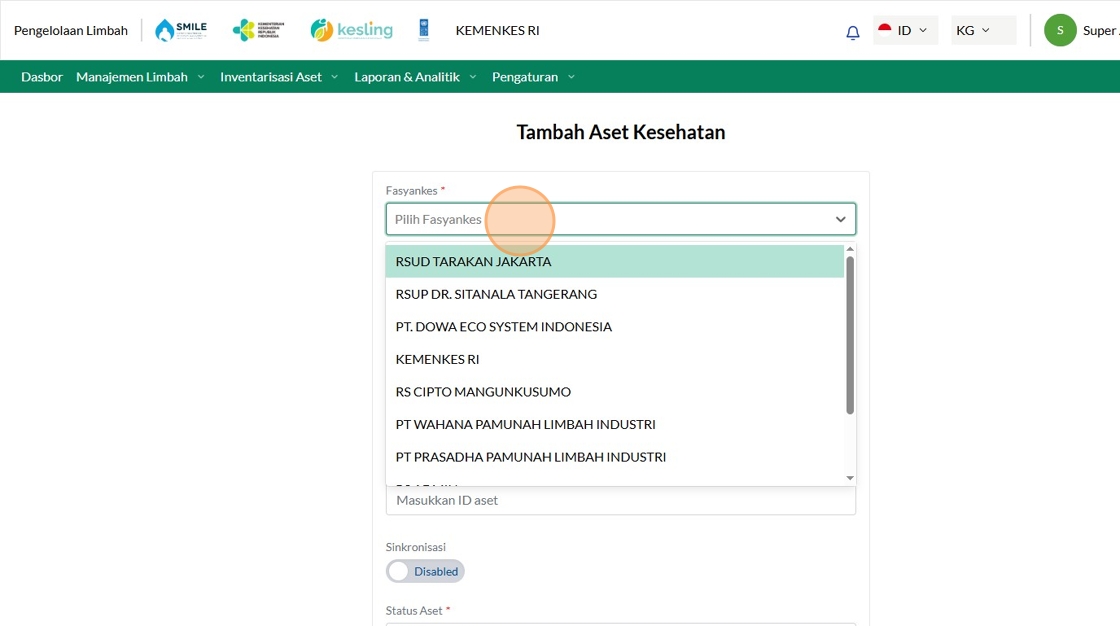Click the kesling logo
This screenshot has height=626, width=1120.
(x=351, y=30)
